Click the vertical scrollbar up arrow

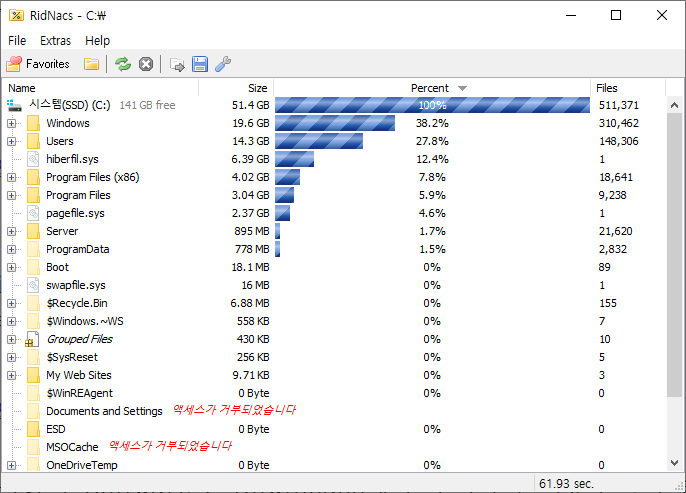click(x=674, y=105)
